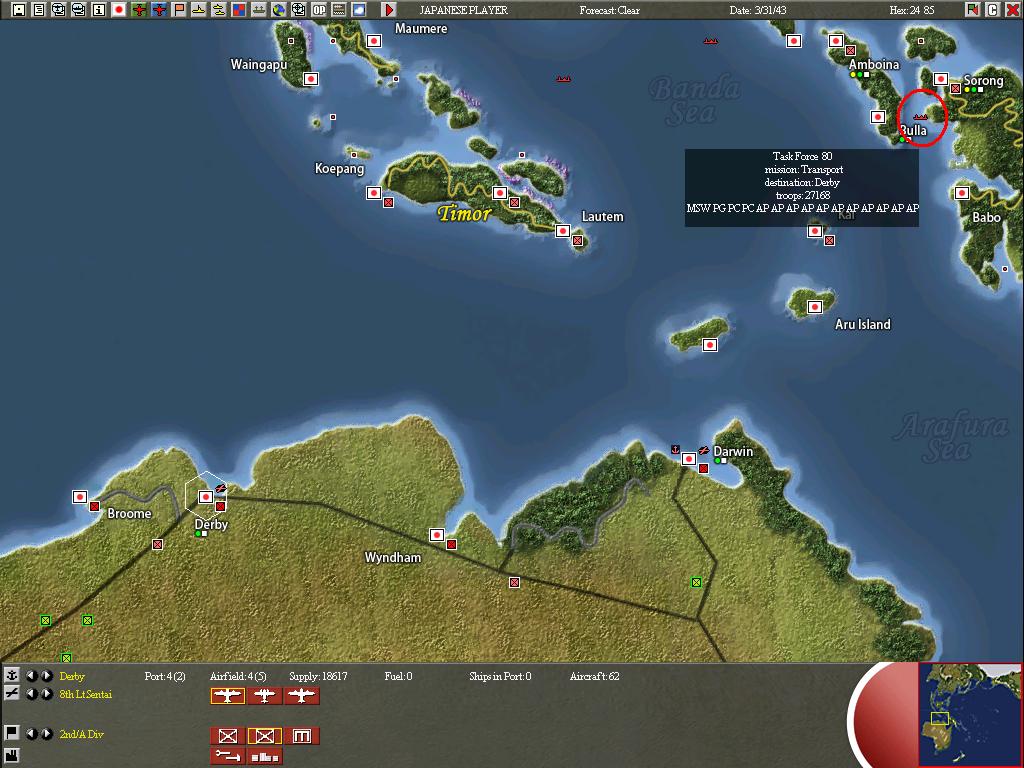The width and height of the screenshot is (1024, 768).
Task: Select the second air unit button
Action: [264, 696]
